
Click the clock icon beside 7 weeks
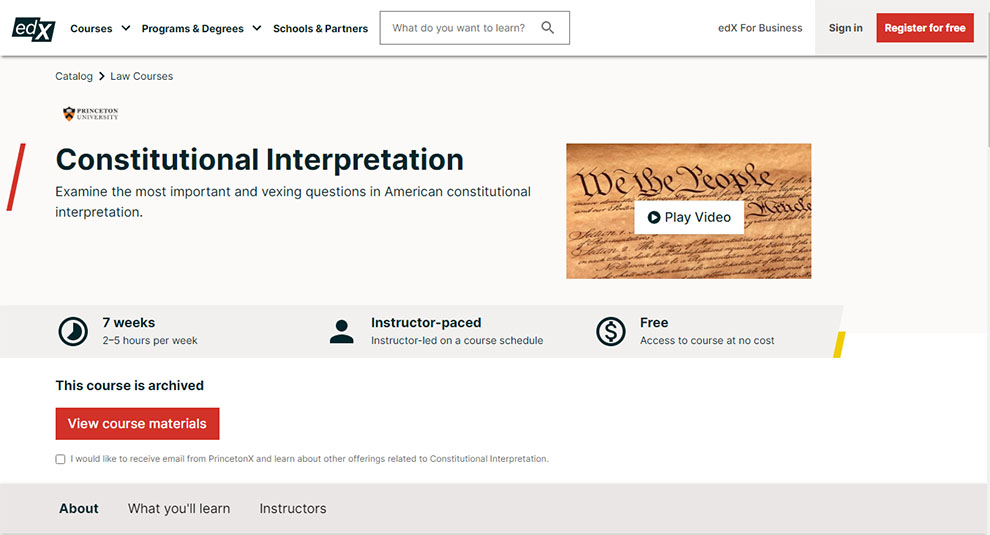point(73,332)
